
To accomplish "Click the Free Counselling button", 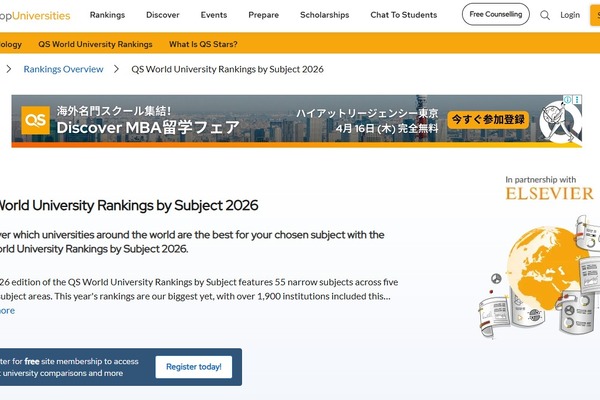I will tap(496, 15).
